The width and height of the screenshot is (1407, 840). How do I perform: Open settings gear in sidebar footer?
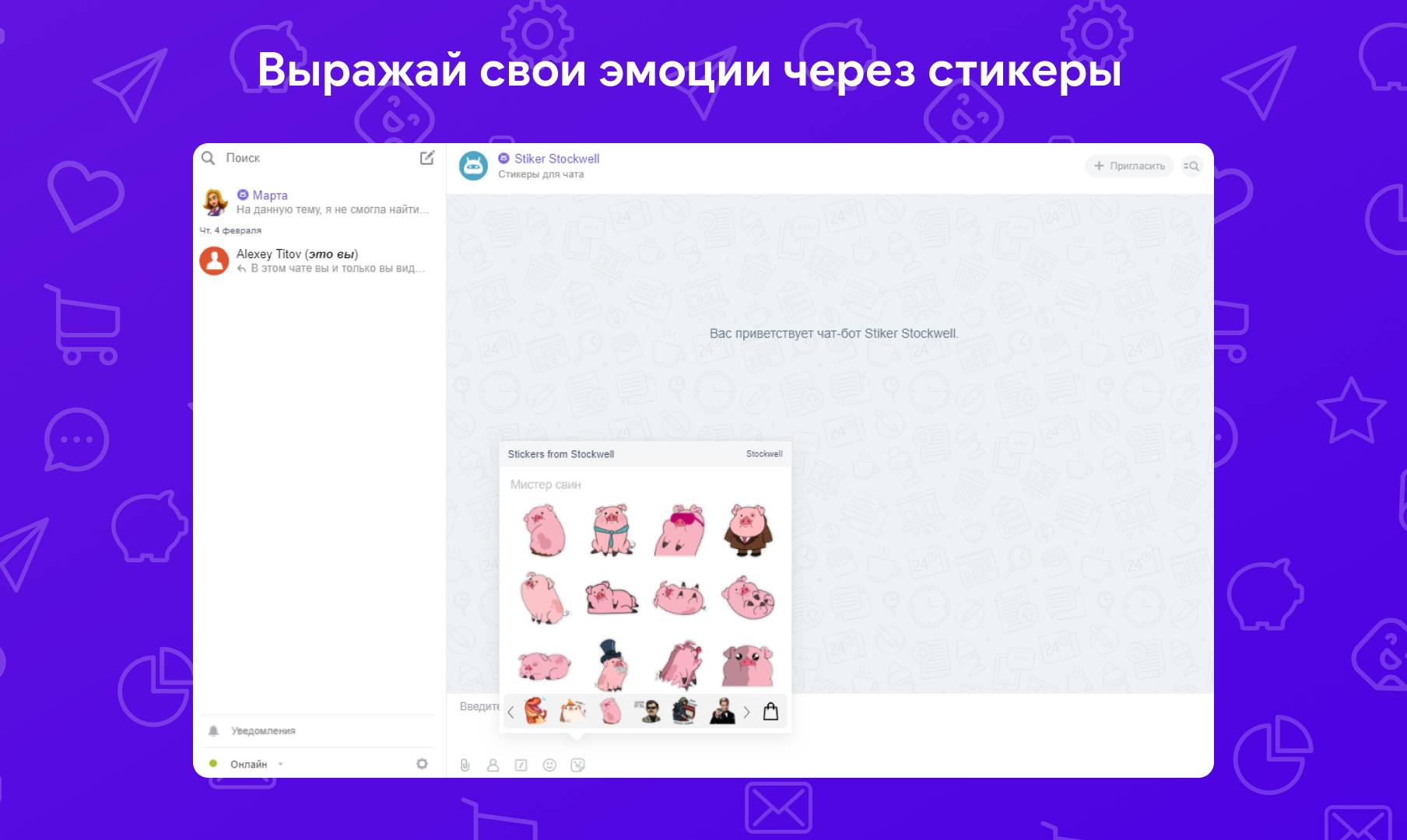click(x=422, y=764)
